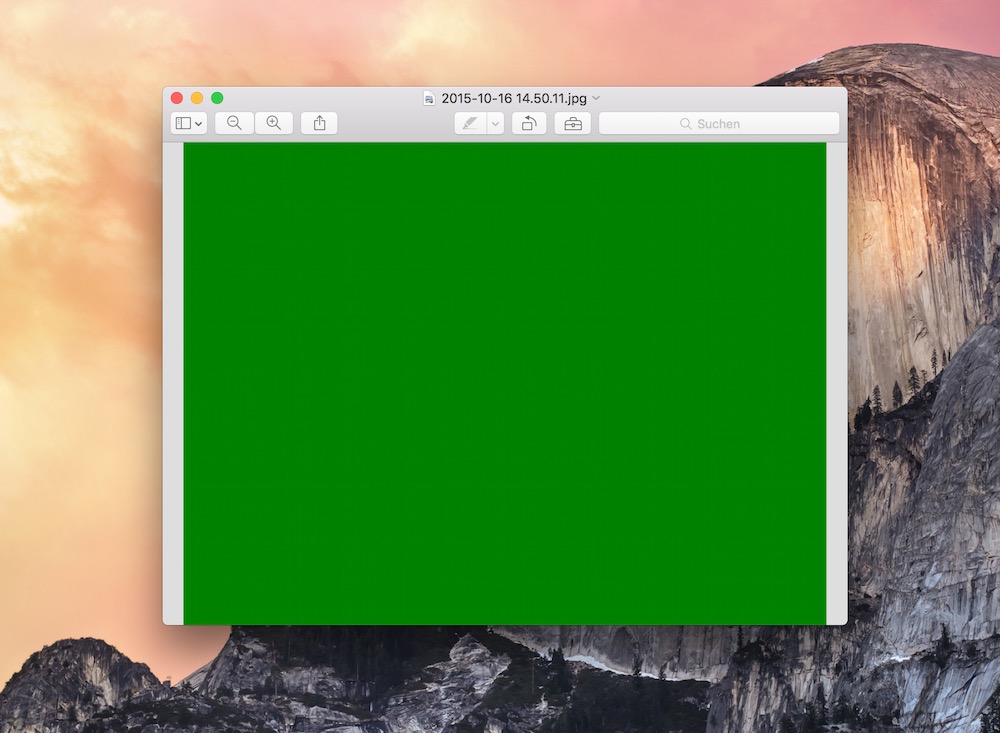Expand the title chevron beside the file name
This screenshot has width=1000, height=733.
click(597, 98)
